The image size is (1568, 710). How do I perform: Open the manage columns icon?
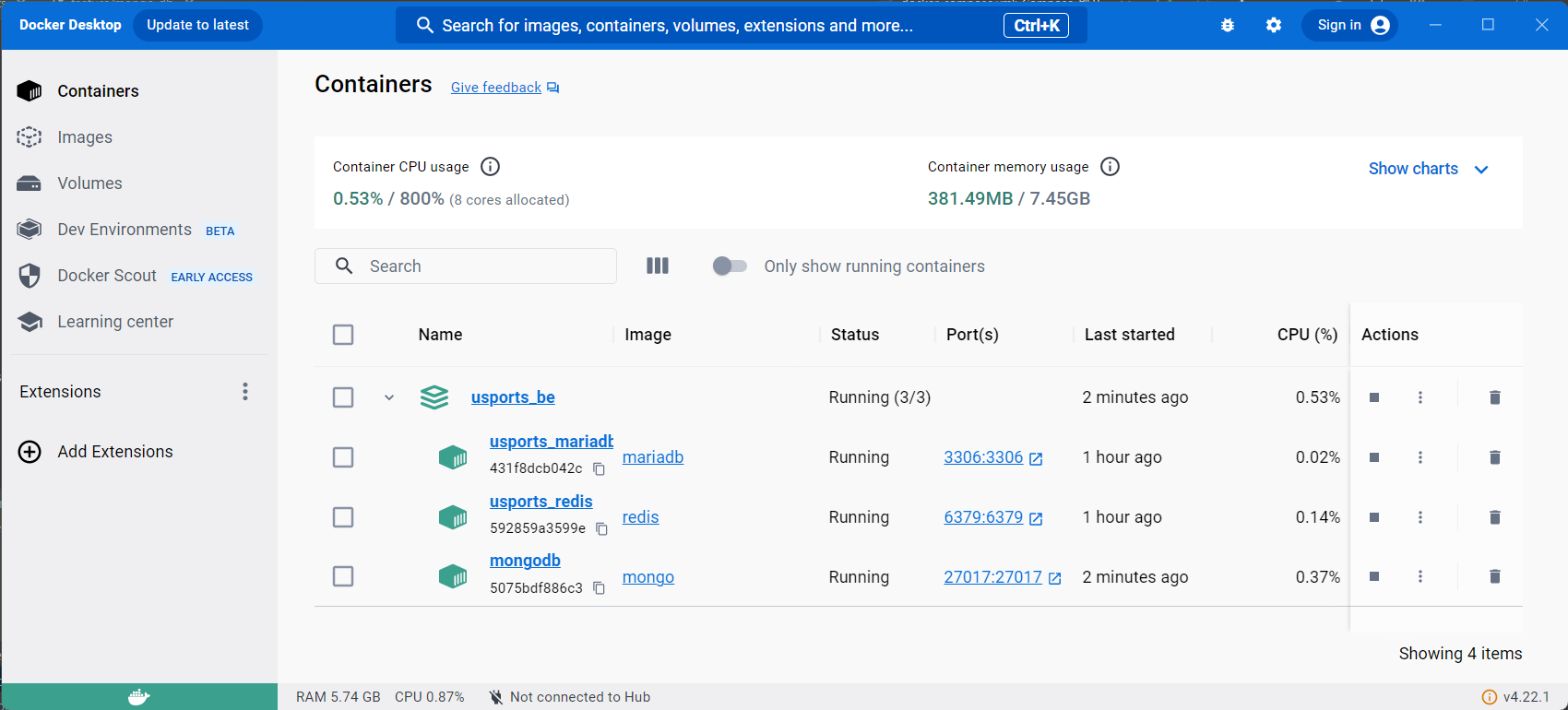click(658, 266)
